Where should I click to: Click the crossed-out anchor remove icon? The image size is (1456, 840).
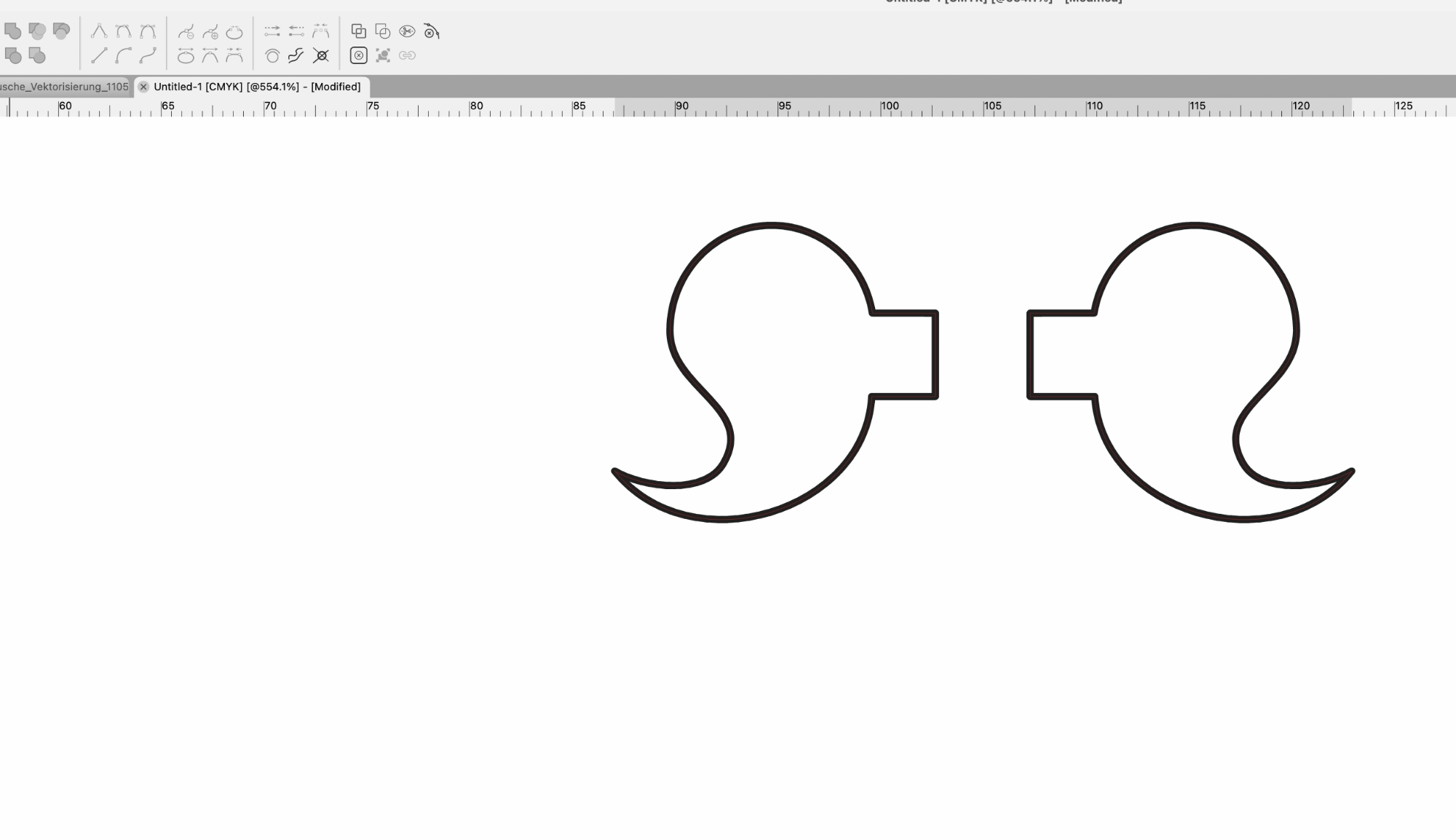[x=320, y=55]
